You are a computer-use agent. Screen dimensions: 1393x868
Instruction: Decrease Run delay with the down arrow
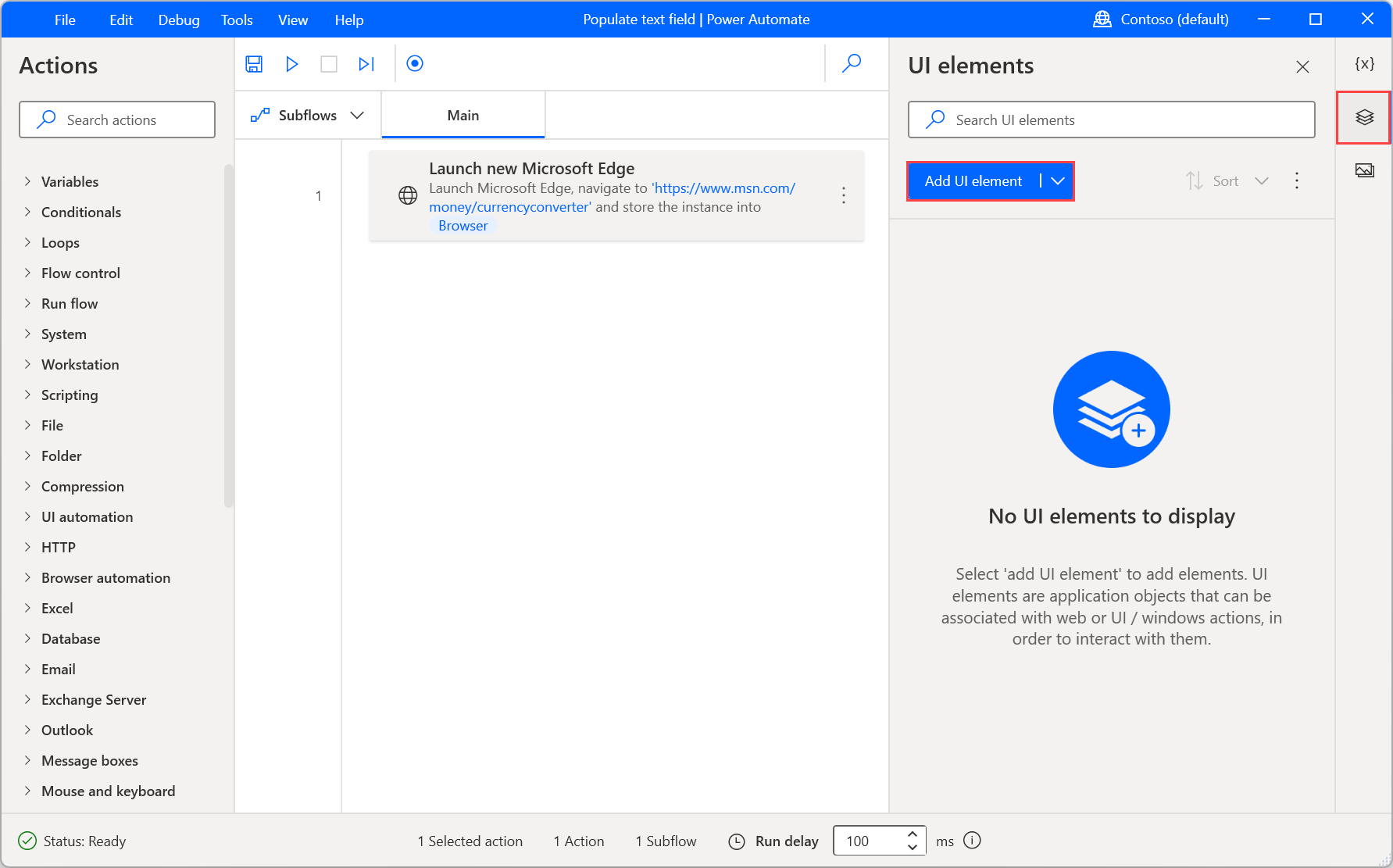pyautogui.click(x=912, y=848)
